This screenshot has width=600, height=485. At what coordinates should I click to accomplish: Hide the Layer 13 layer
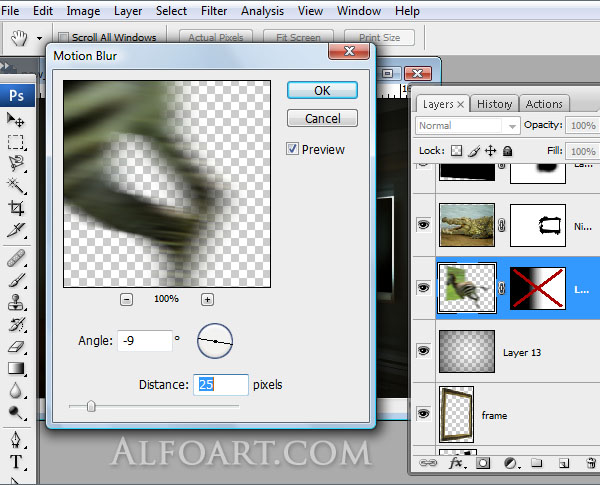[423, 351]
